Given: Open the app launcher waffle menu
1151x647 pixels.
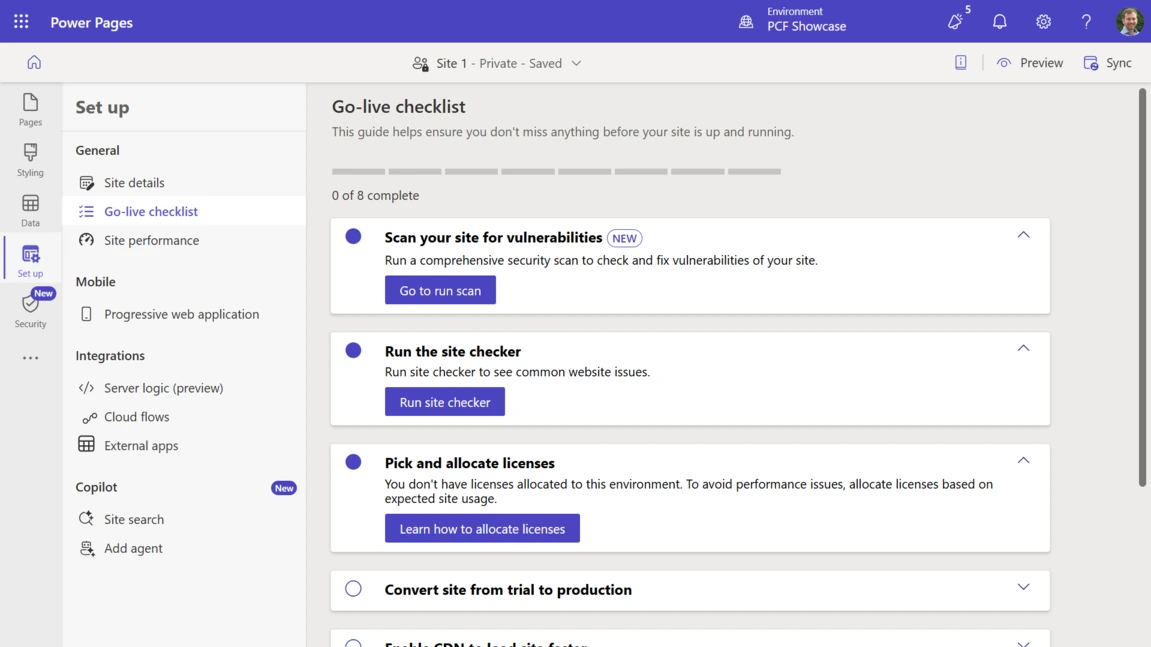Looking at the screenshot, I should tap(21, 21).
